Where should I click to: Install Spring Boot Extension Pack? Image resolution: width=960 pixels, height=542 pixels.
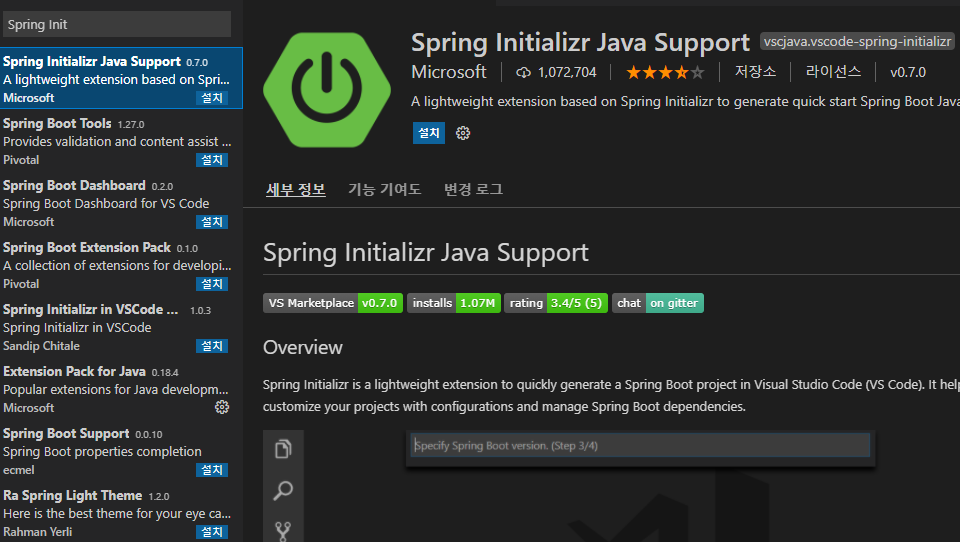(x=212, y=284)
